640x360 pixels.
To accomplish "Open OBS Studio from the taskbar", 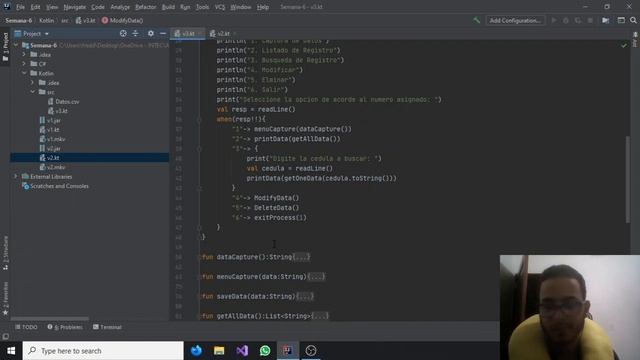I will coord(311,351).
